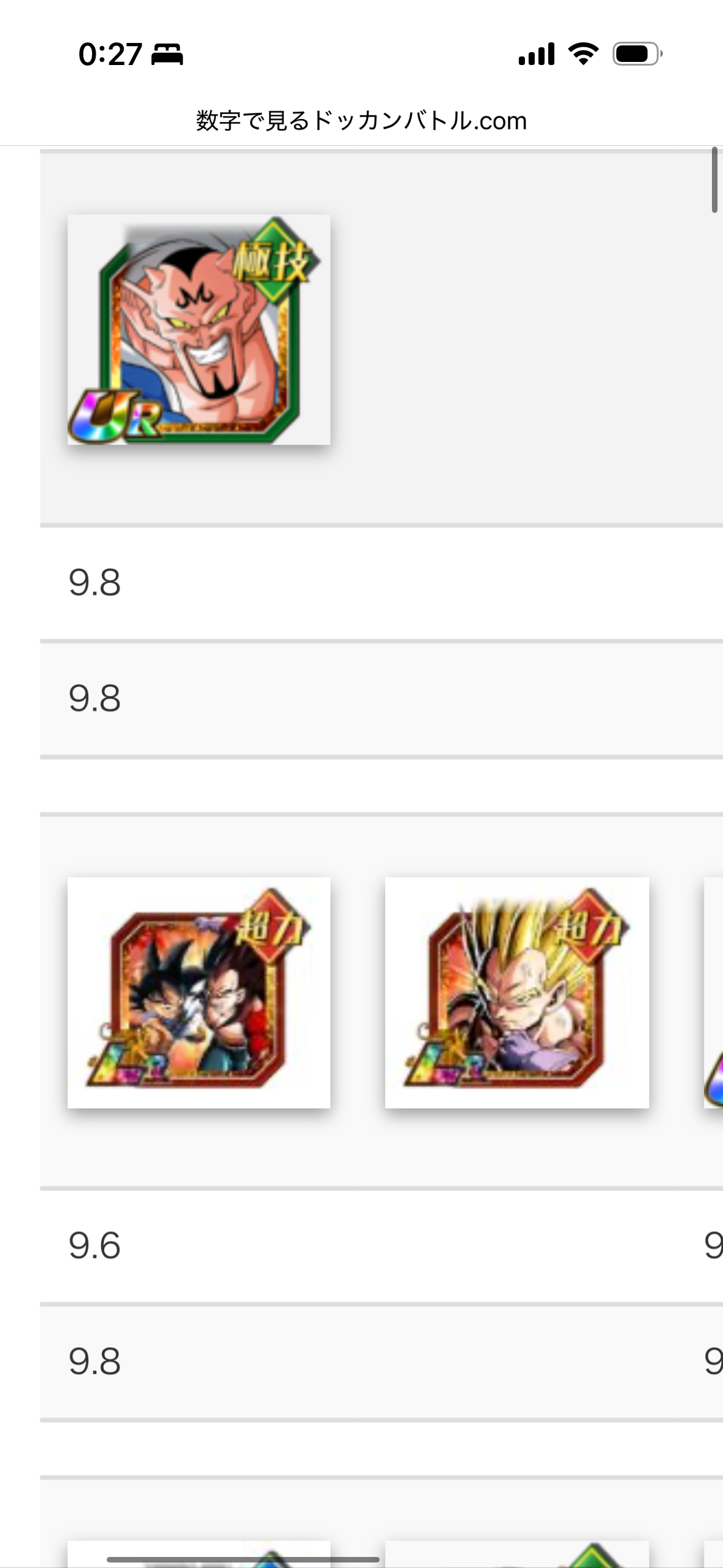Open the Dabura character card
The image size is (723, 1568).
click(x=199, y=329)
